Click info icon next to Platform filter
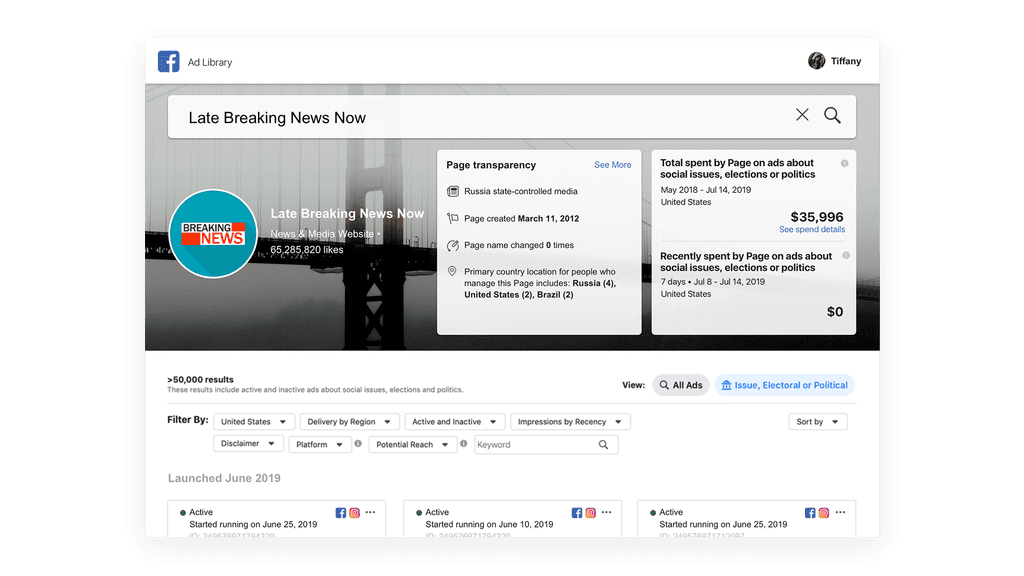 pyautogui.click(x=358, y=444)
